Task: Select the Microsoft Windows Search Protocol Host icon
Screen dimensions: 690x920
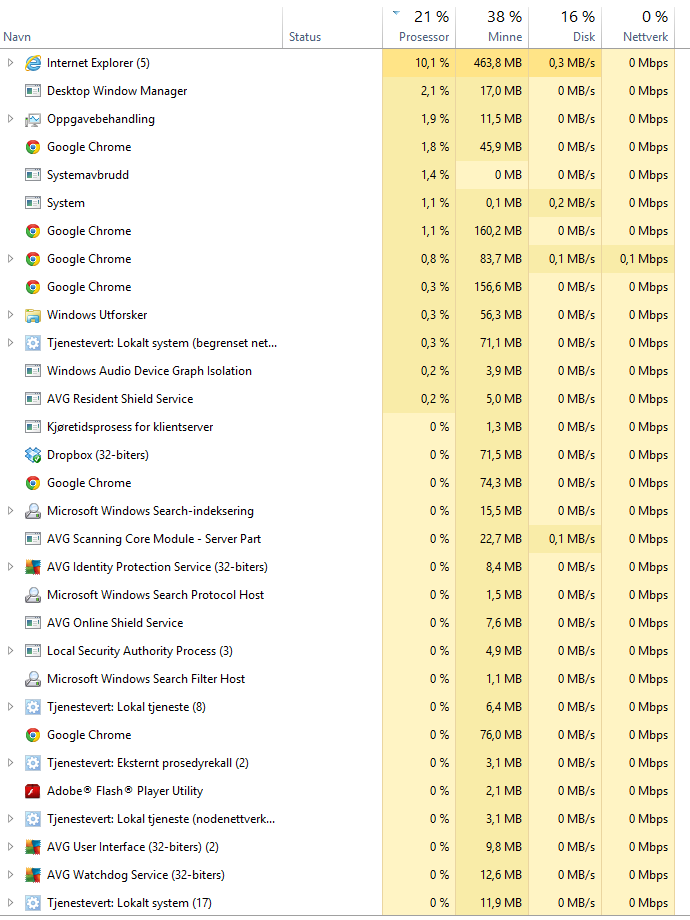Action: click(x=33, y=595)
